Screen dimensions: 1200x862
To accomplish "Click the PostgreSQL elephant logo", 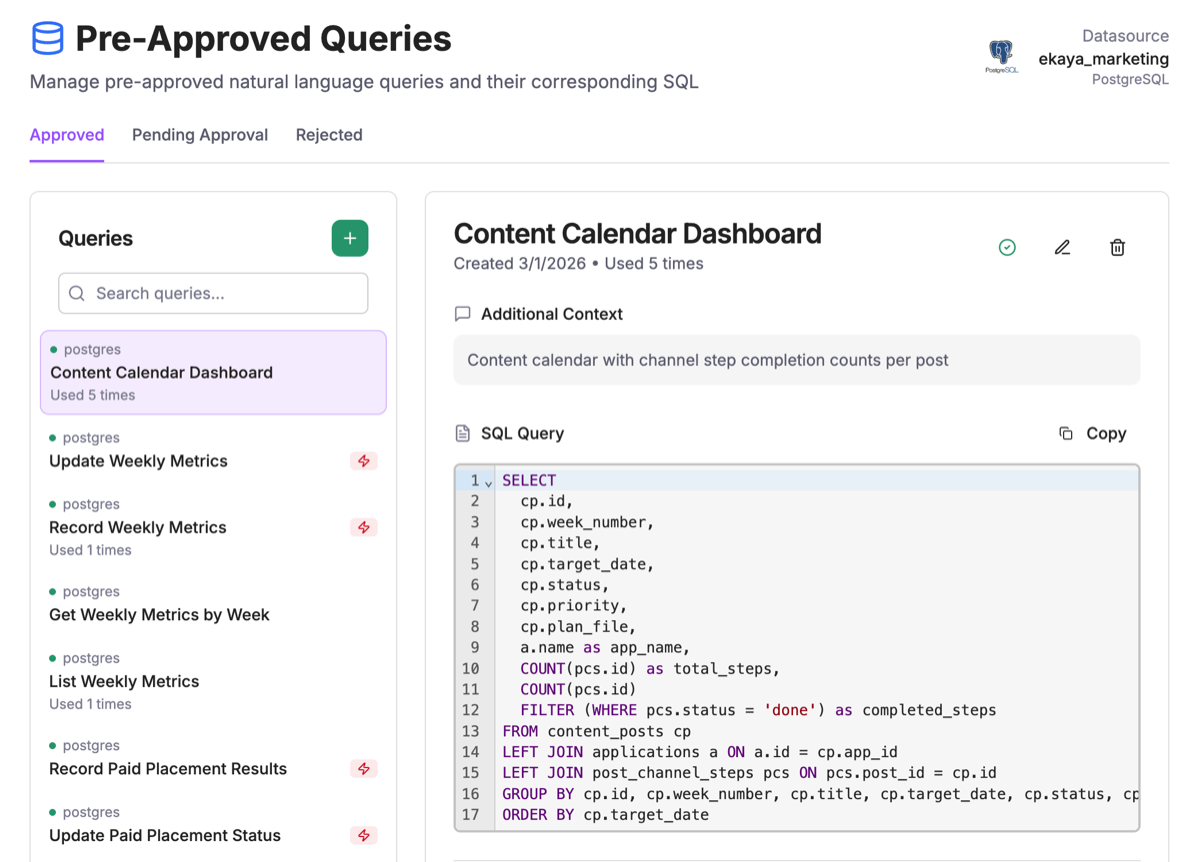I will tap(1001, 56).
